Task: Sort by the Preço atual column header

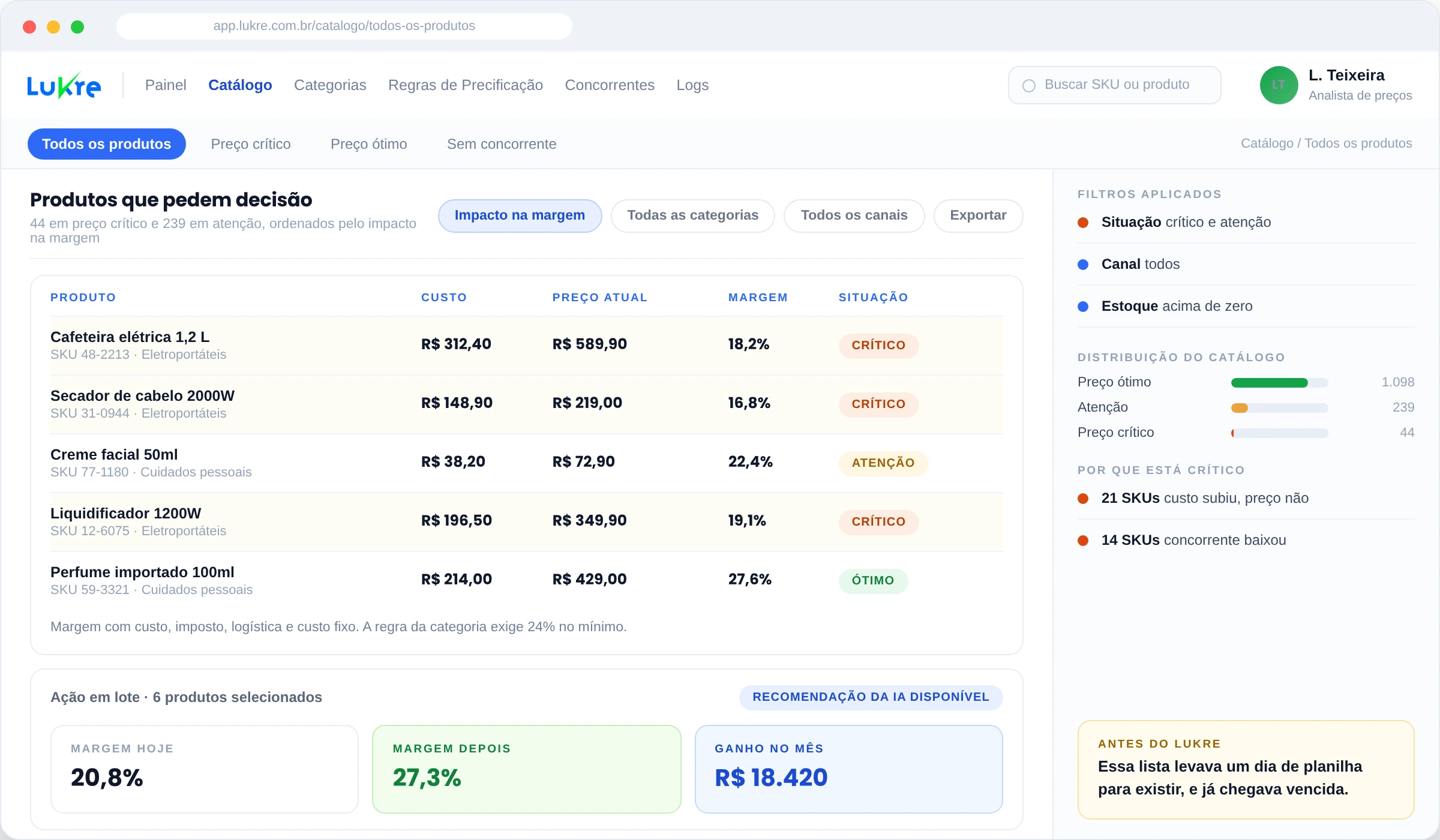Action: pyautogui.click(x=600, y=298)
